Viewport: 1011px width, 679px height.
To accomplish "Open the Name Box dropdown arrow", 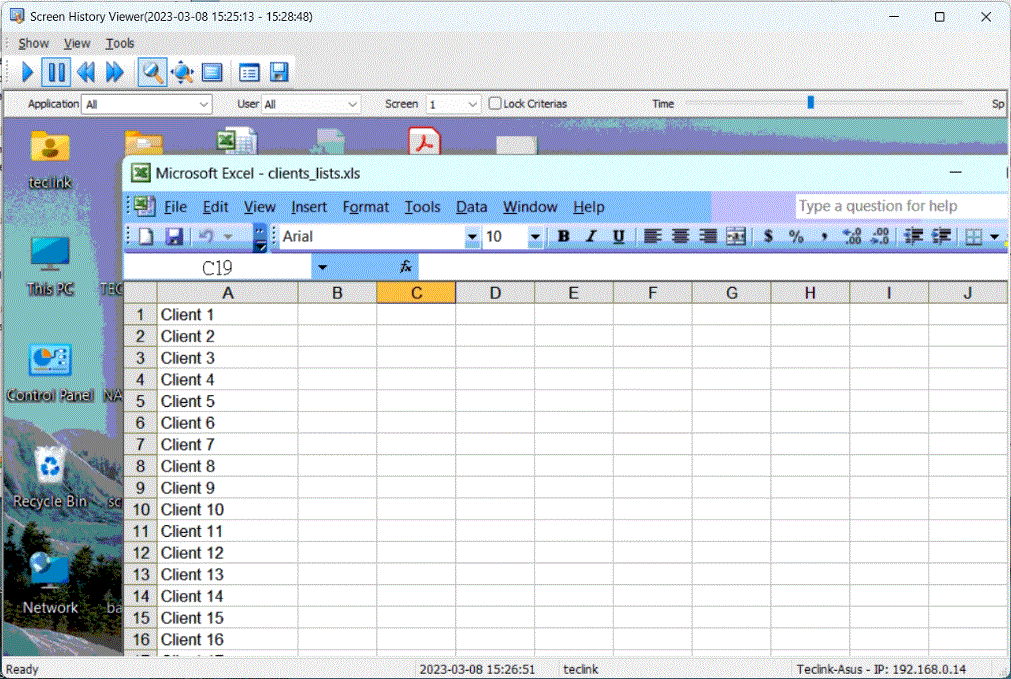I will point(322,268).
